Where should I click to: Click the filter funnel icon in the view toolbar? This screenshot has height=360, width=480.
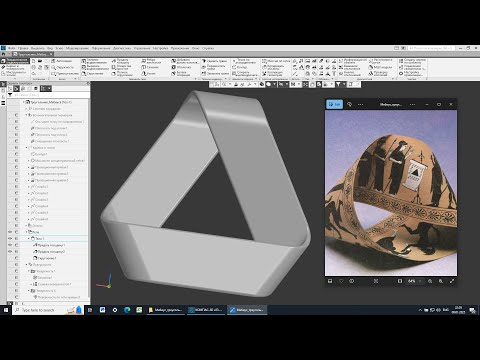tap(338, 85)
